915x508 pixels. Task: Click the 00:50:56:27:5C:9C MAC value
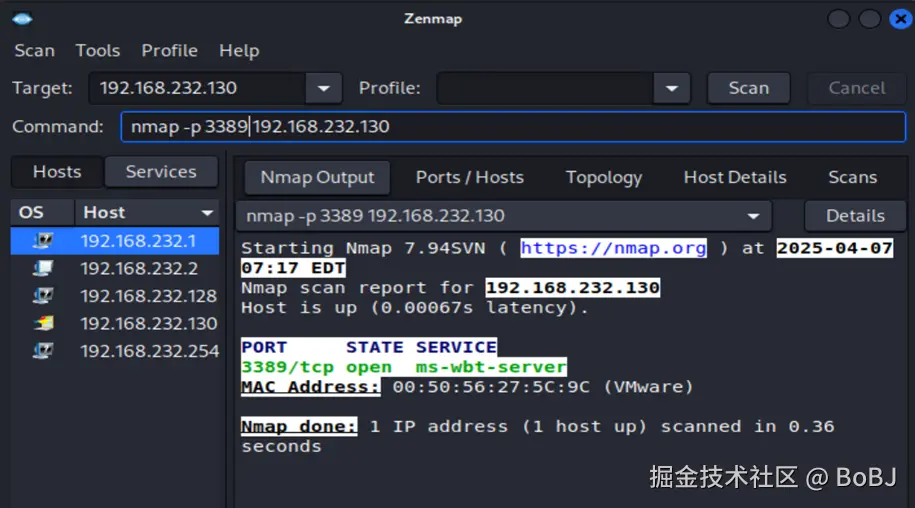point(491,387)
